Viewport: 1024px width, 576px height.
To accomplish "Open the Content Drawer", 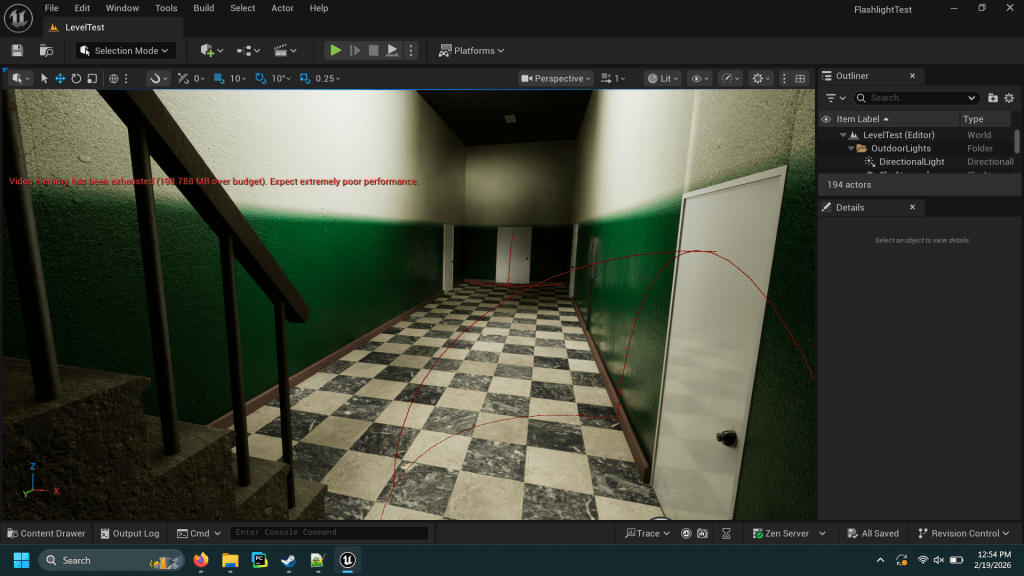I will pos(46,533).
